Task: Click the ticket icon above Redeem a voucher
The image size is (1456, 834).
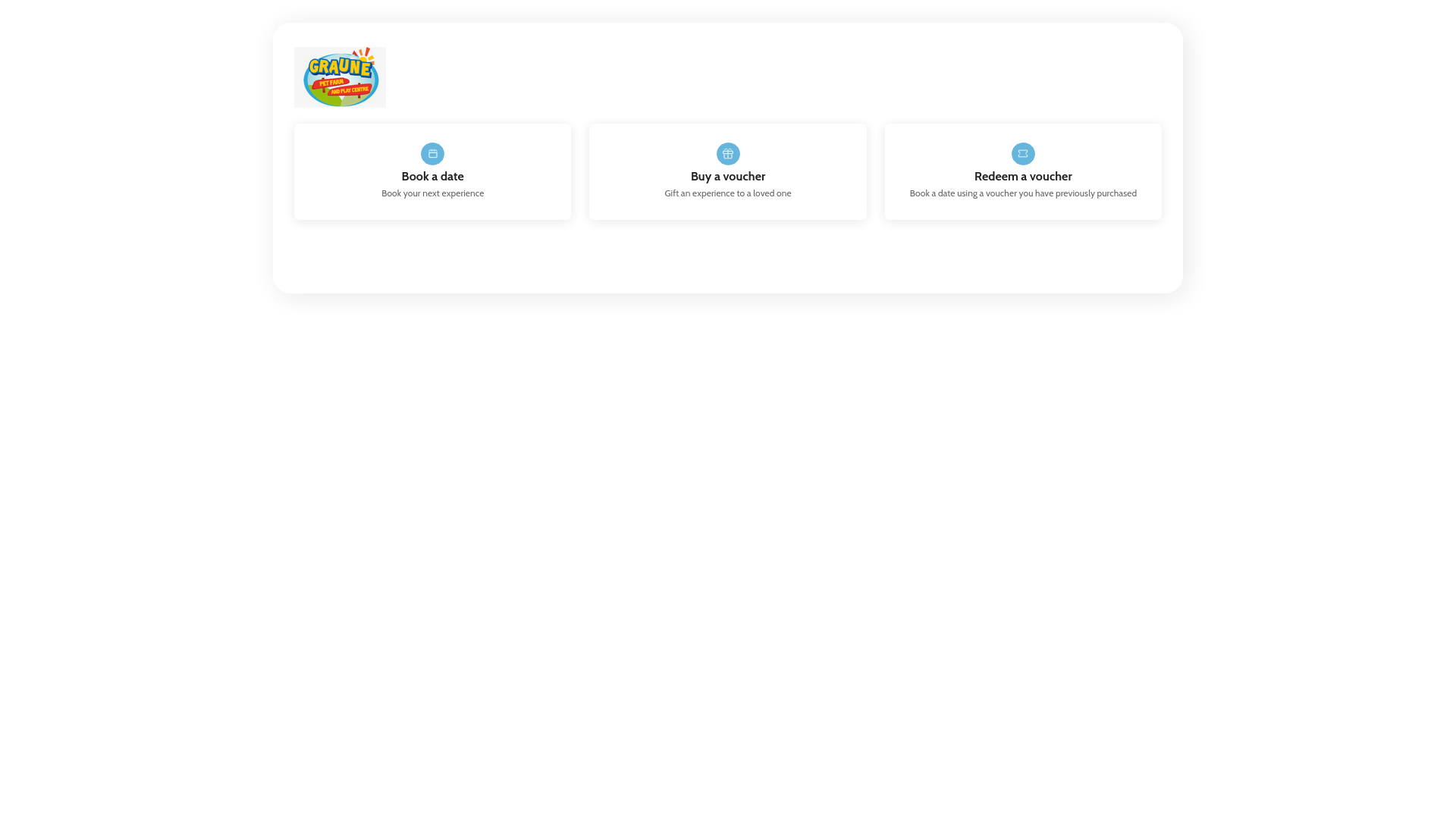Action: point(1023,154)
